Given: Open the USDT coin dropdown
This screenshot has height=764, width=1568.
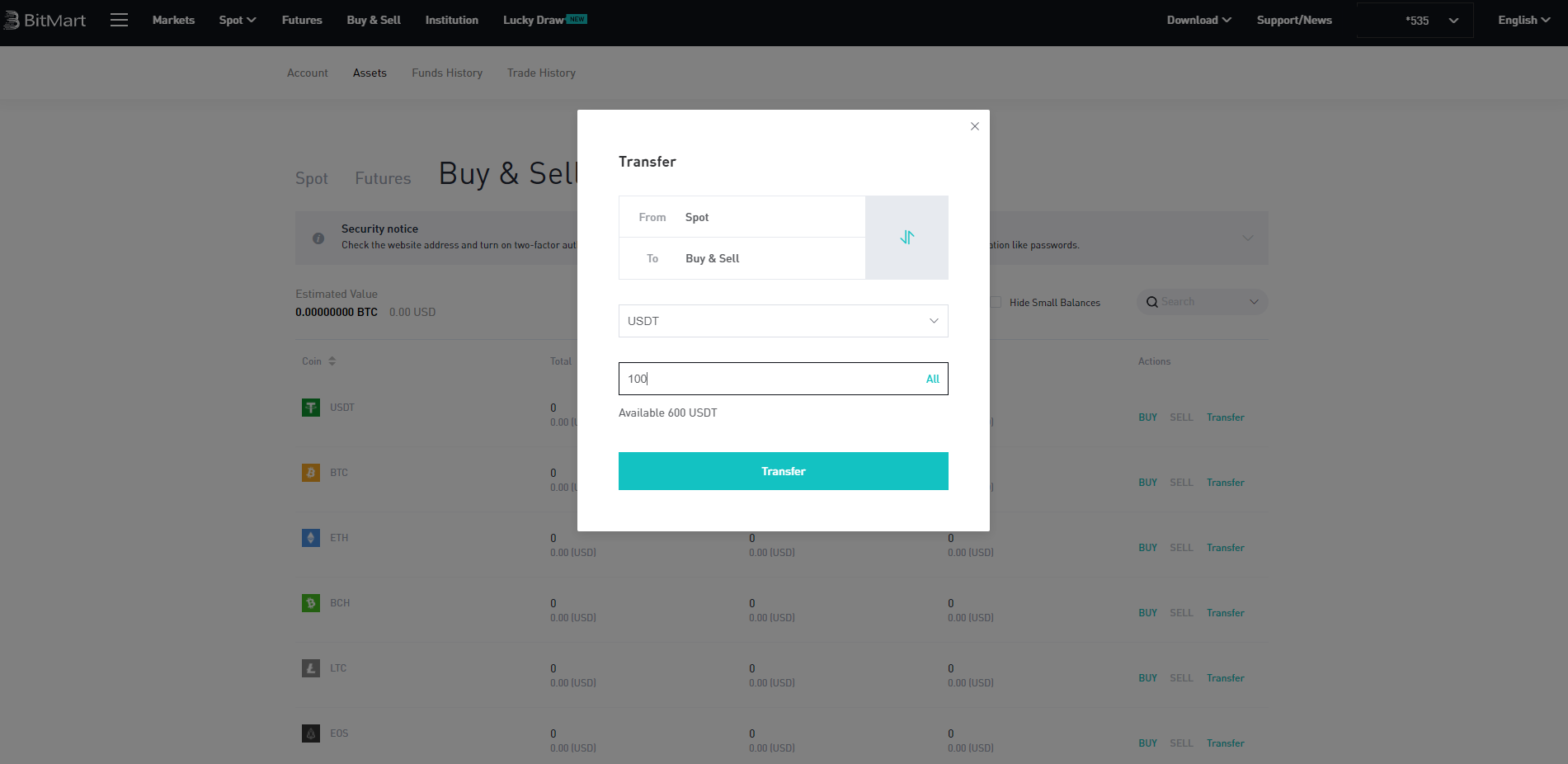Looking at the screenshot, I should coord(783,321).
